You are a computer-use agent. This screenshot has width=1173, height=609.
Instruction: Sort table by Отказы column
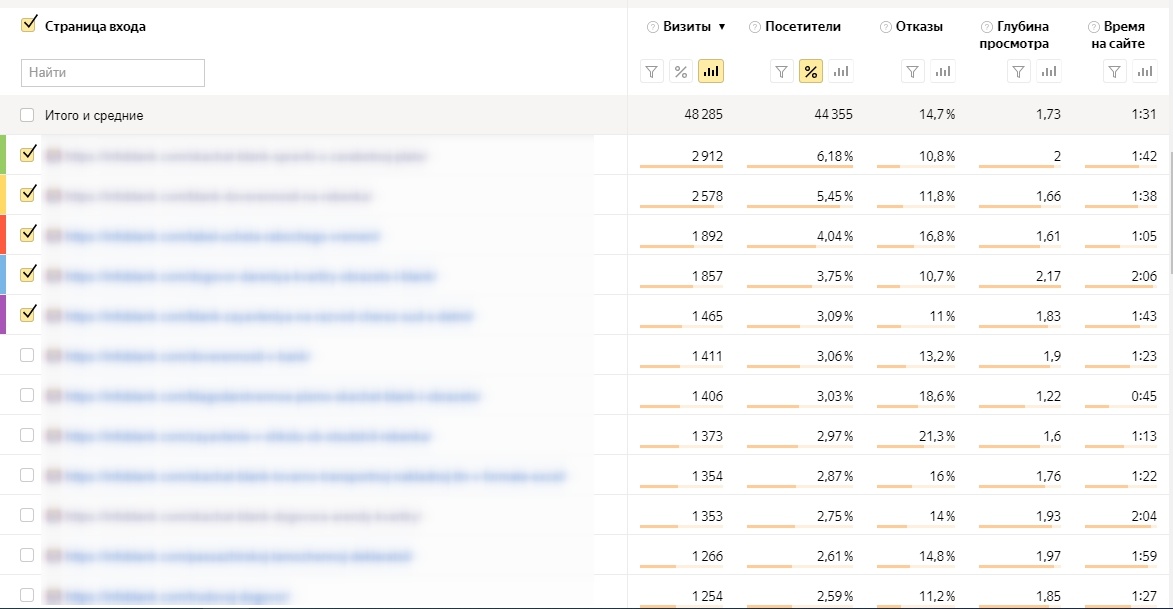pos(919,27)
